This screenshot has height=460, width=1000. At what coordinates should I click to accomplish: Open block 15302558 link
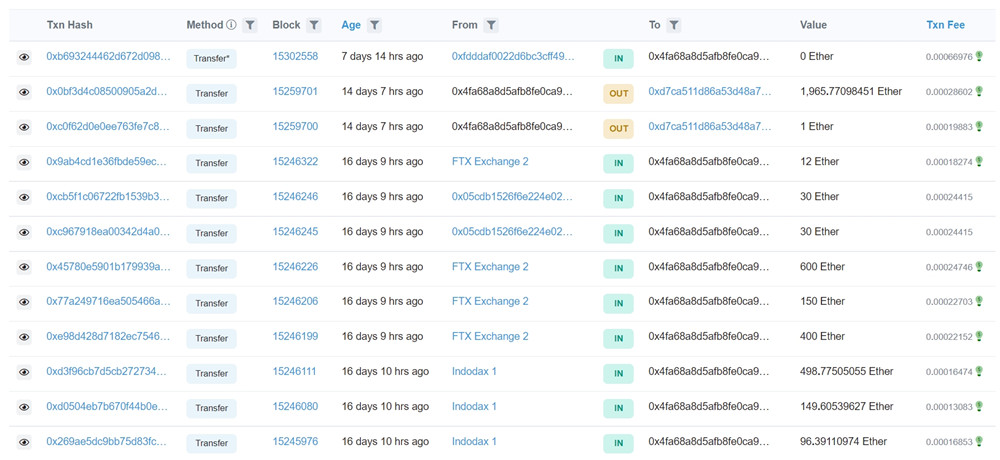click(x=295, y=57)
